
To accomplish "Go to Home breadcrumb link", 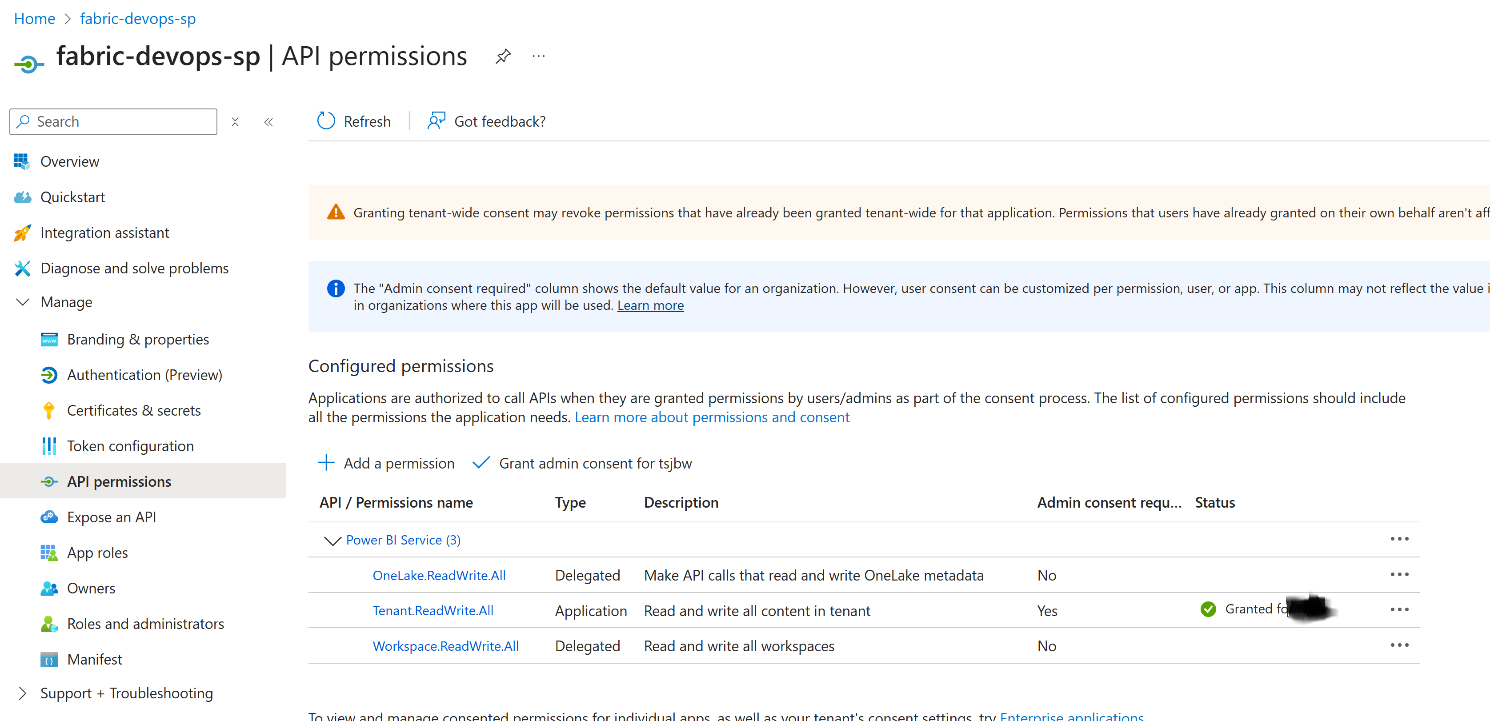I will coord(34,19).
